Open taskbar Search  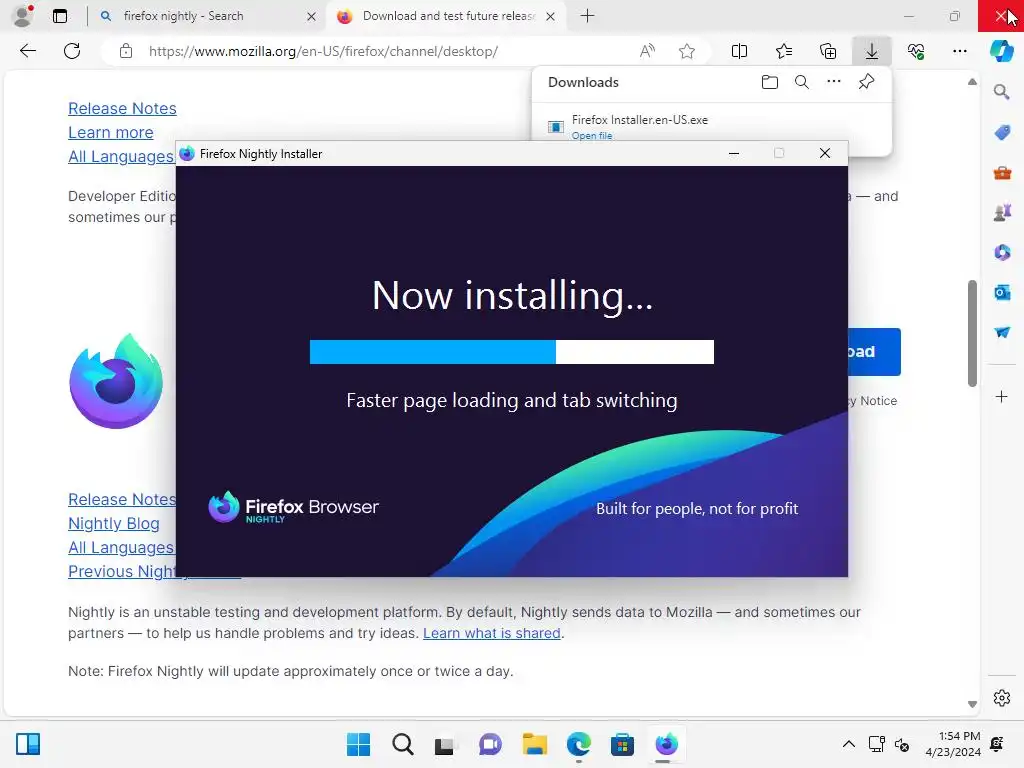click(403, 744)
